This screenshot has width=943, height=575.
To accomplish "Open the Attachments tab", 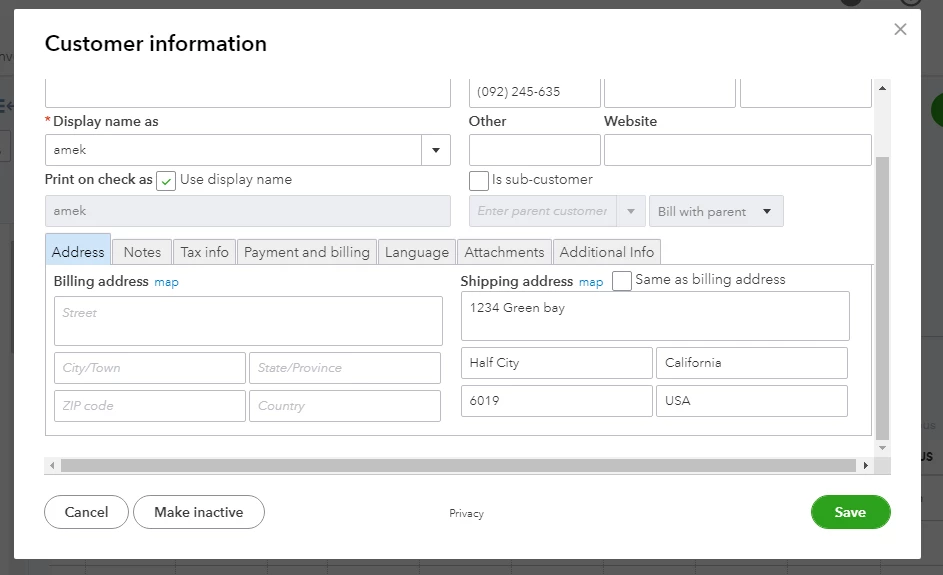I will pos(504,252).
